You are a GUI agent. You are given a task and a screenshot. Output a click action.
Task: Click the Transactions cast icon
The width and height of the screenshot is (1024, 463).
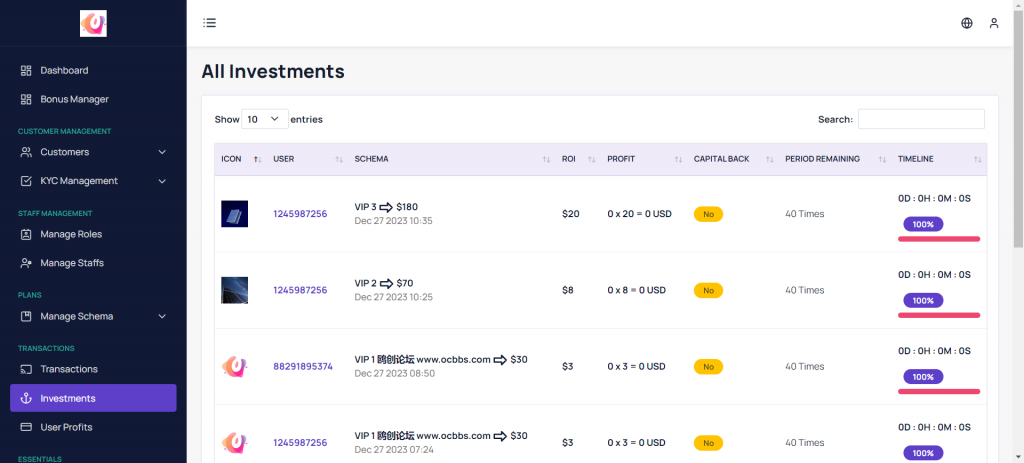[26, 369]
